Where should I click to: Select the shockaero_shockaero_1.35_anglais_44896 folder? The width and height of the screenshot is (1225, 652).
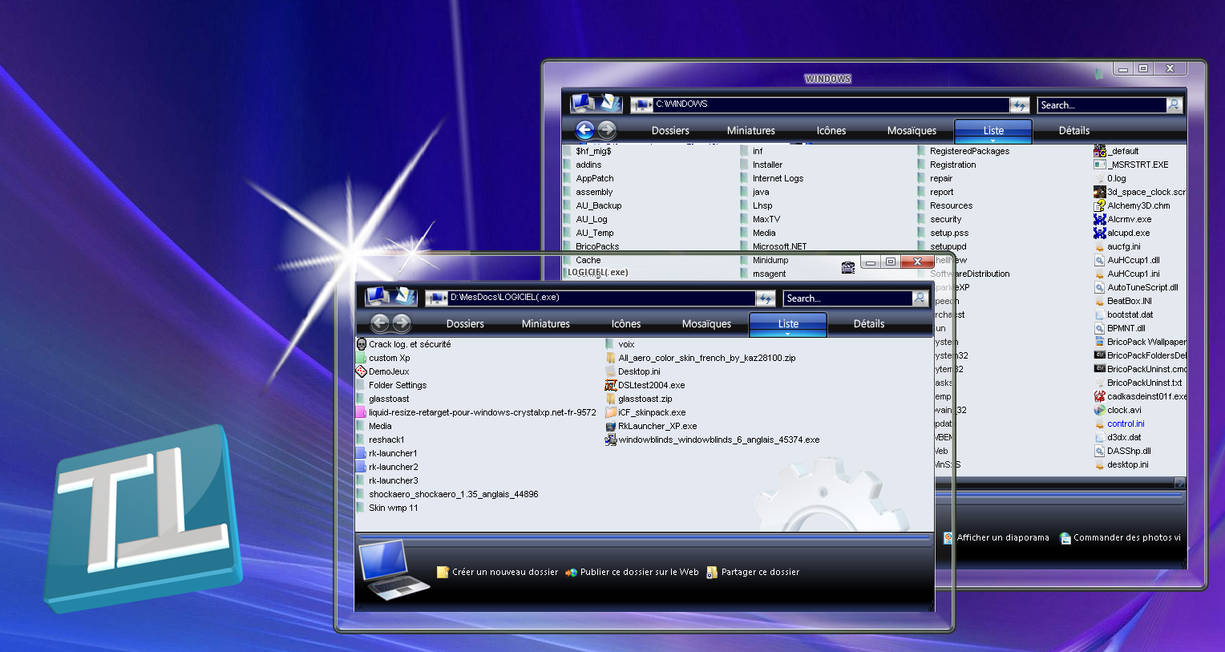[448, 494]
